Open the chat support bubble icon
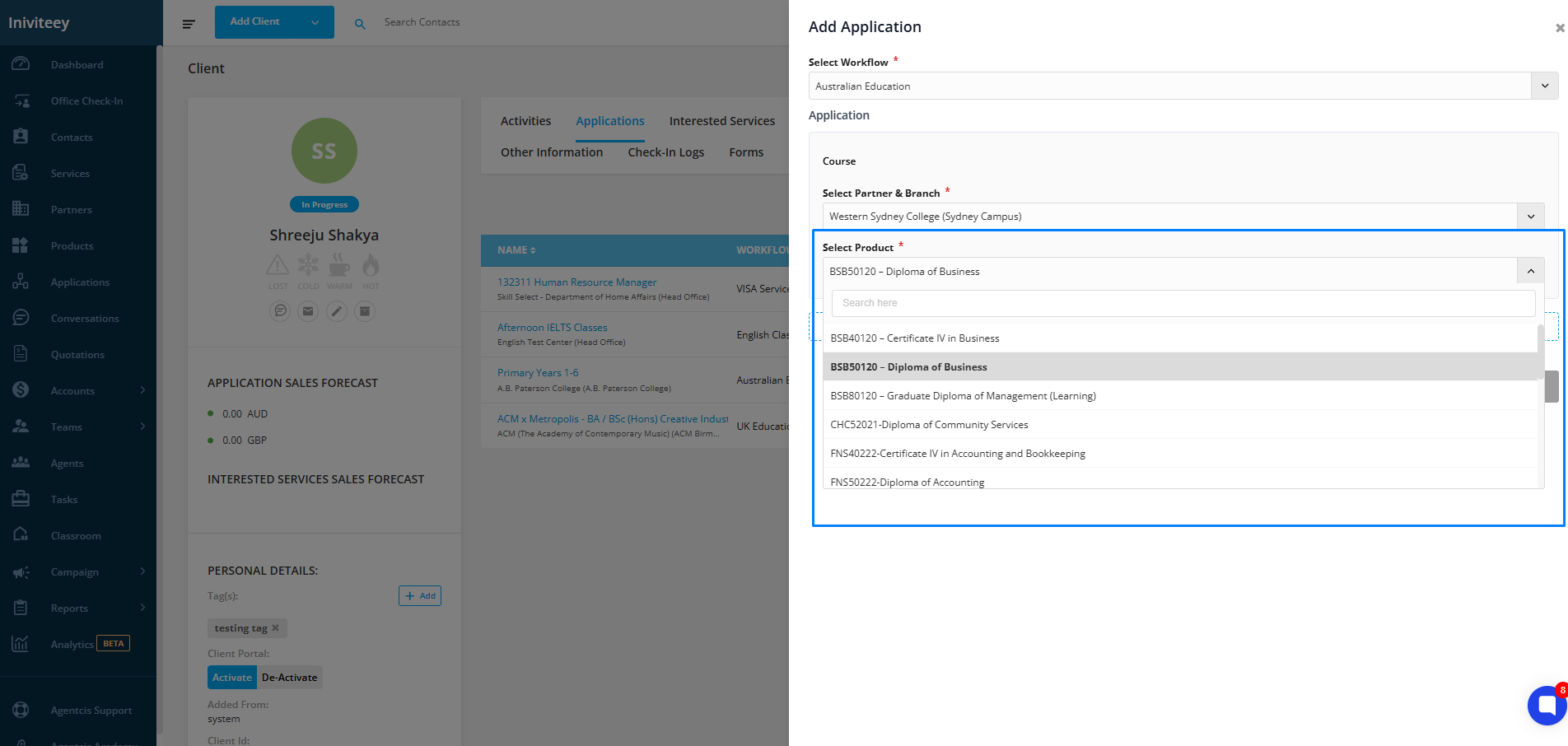This screenshot has width=1568, height=746. click(1547, 704)
